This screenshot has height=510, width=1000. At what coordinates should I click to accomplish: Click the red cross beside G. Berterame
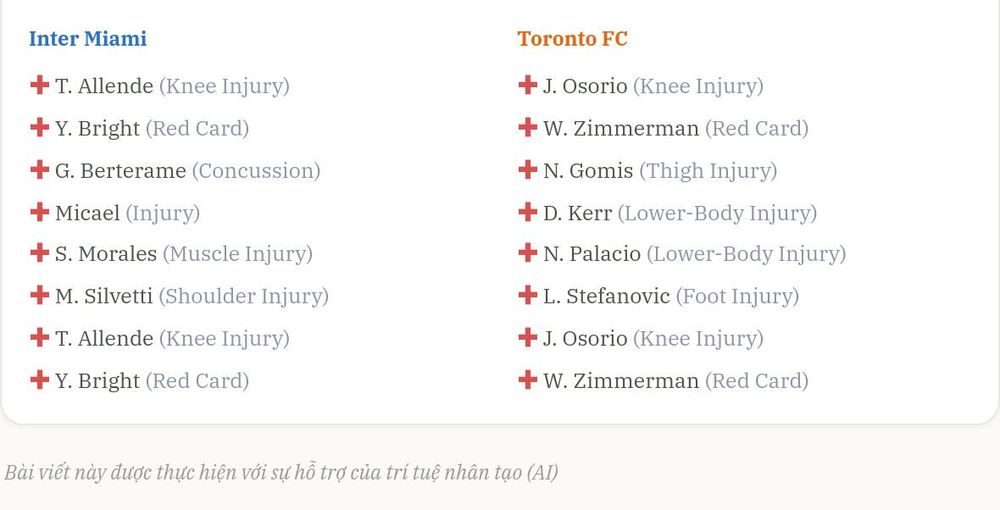pyautogui.click(x=40, y=170)
